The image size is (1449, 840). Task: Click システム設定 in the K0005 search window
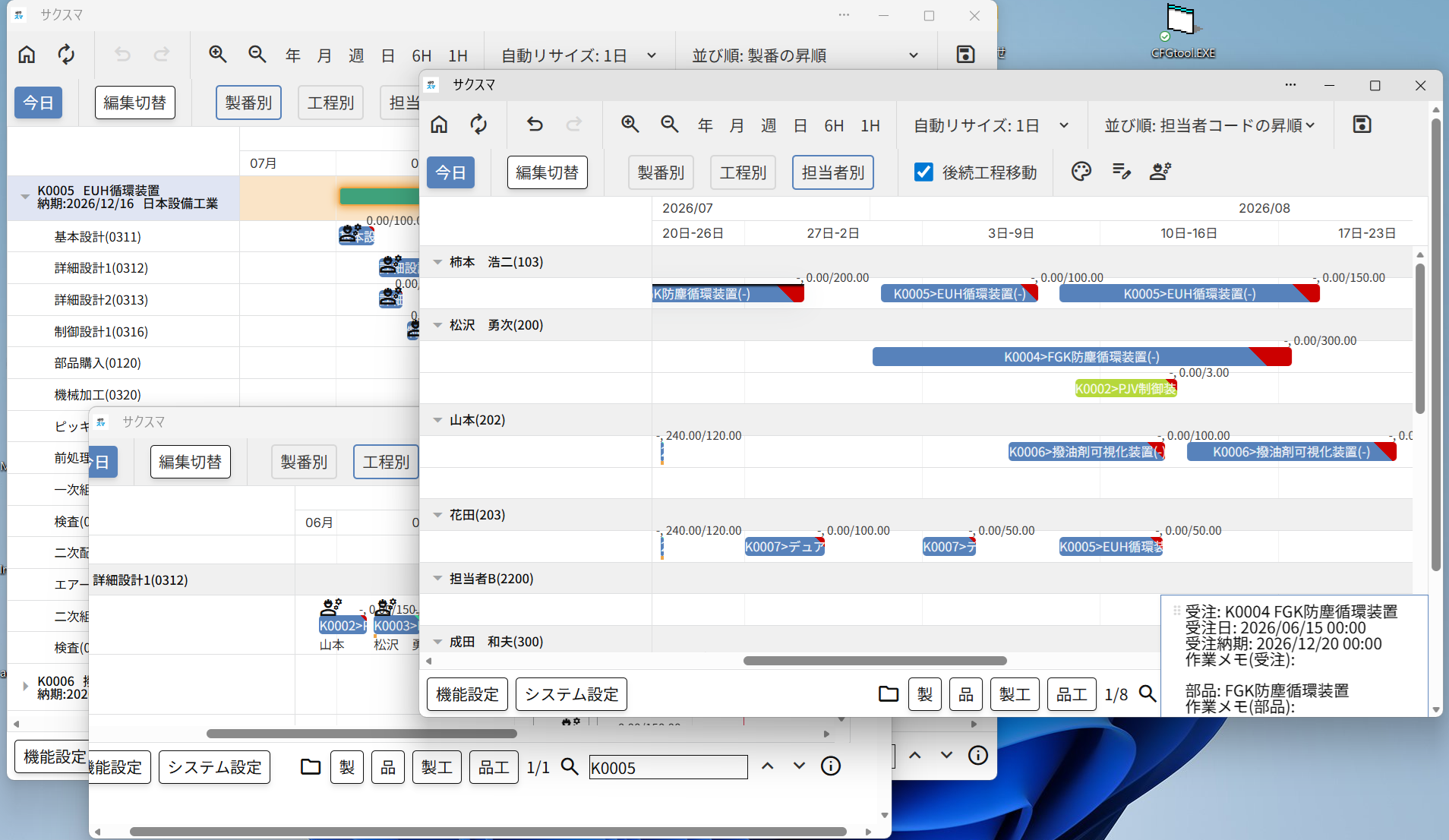(x=214, y=767)
